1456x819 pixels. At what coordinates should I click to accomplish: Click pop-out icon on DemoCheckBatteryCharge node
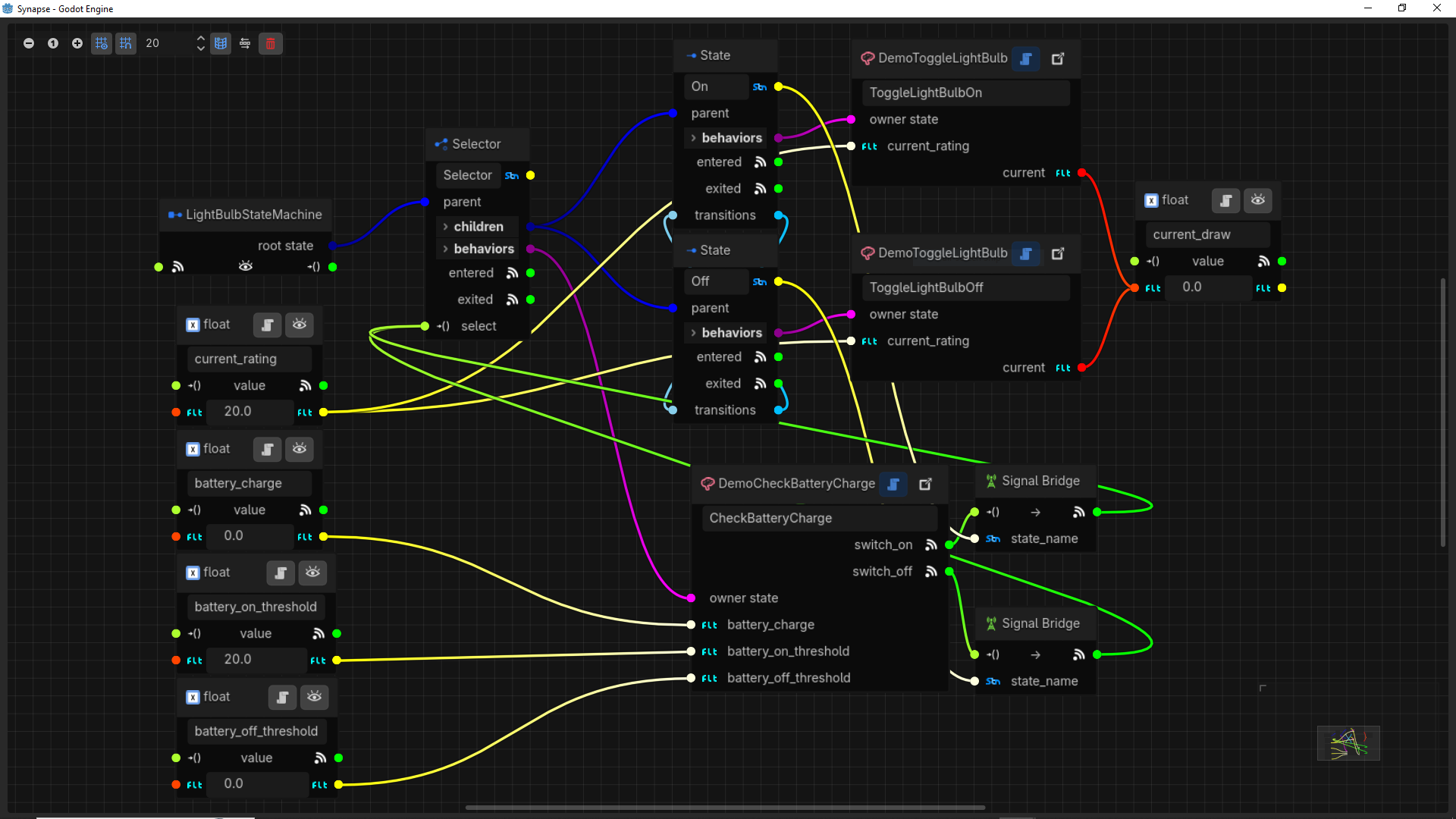coord(926,484)
